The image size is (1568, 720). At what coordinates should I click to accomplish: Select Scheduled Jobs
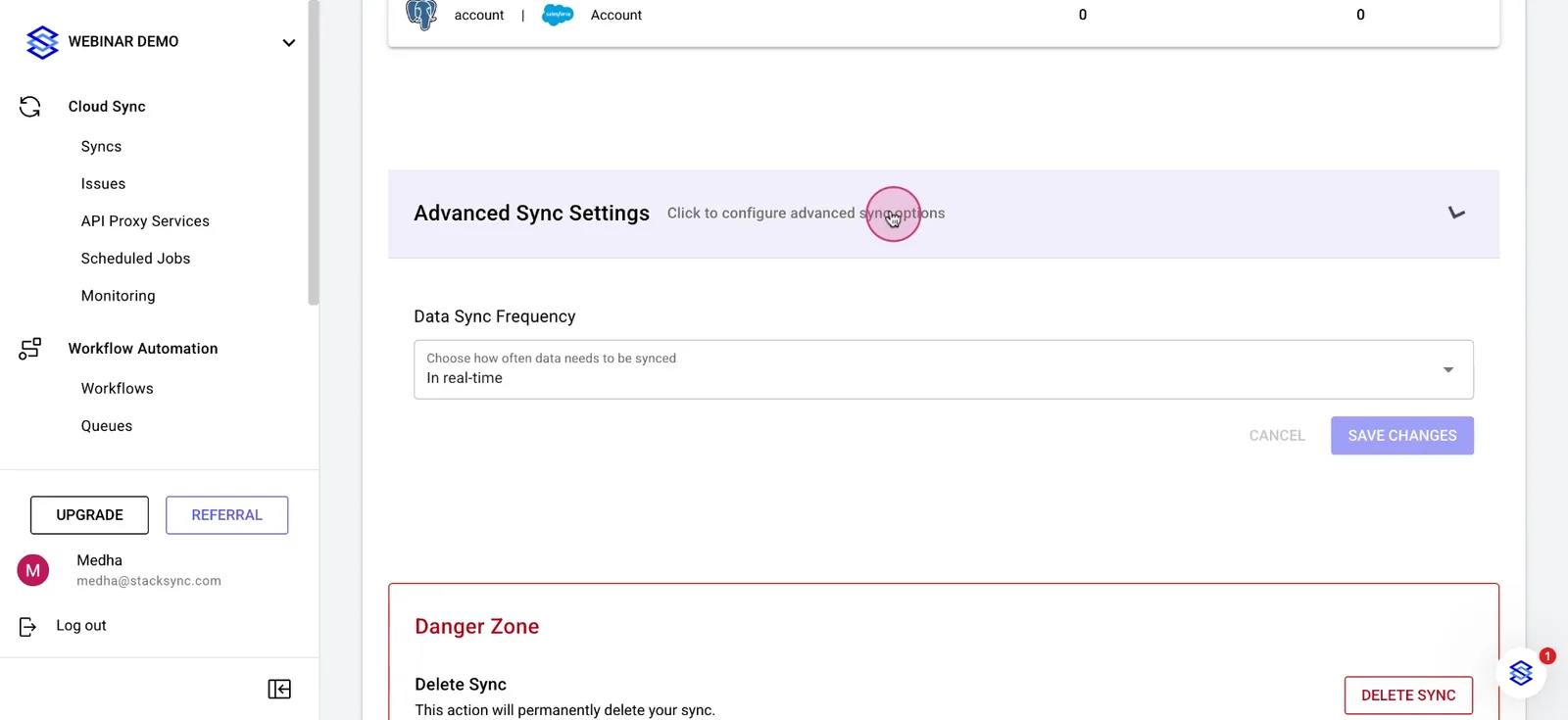135,259
